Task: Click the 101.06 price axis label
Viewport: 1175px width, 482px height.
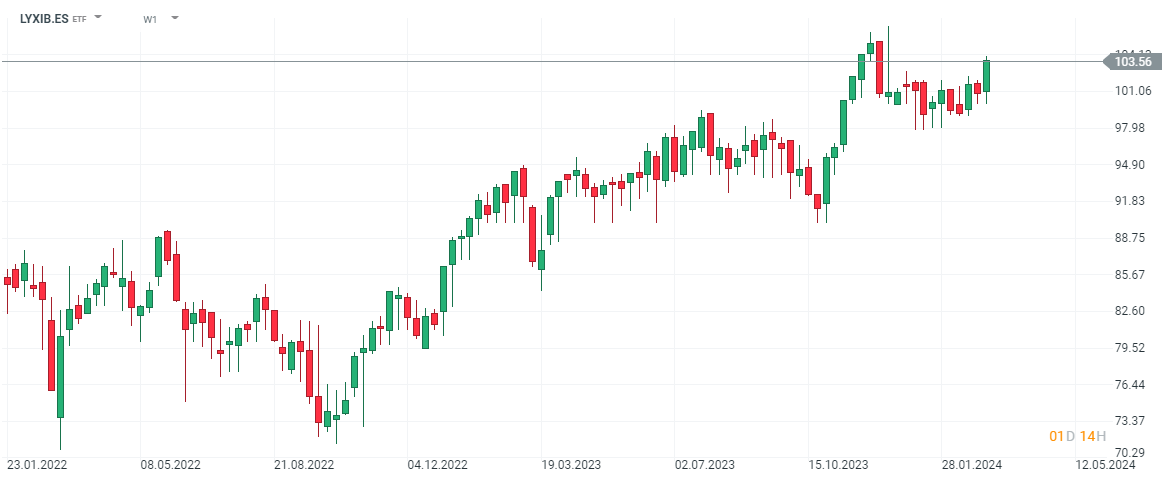Action: click(1133, 91)
